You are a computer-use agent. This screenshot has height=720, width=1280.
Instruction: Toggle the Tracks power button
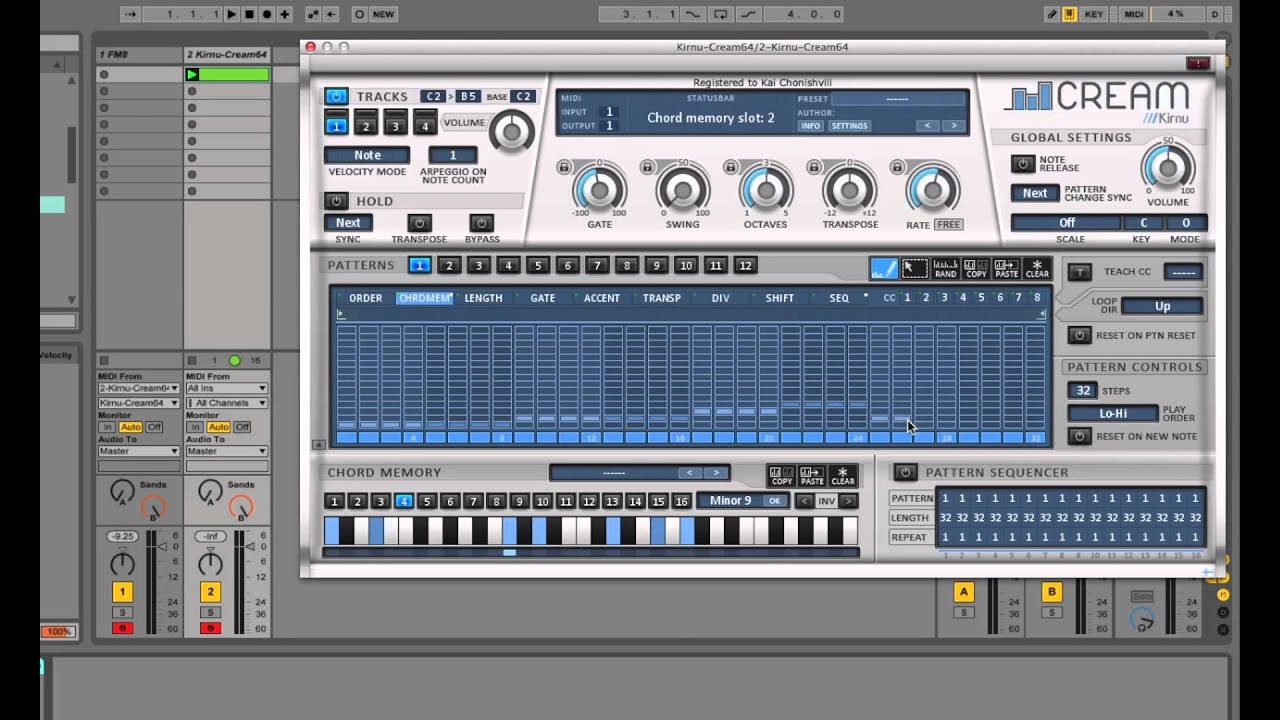(x=336, y=96)
